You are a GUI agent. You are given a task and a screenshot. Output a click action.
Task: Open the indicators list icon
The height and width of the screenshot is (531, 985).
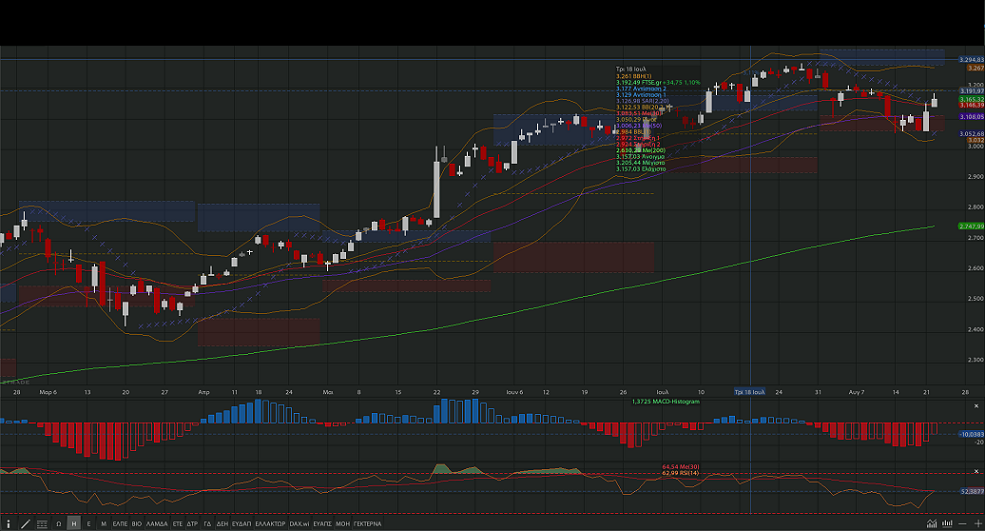(x=42, y=523)
